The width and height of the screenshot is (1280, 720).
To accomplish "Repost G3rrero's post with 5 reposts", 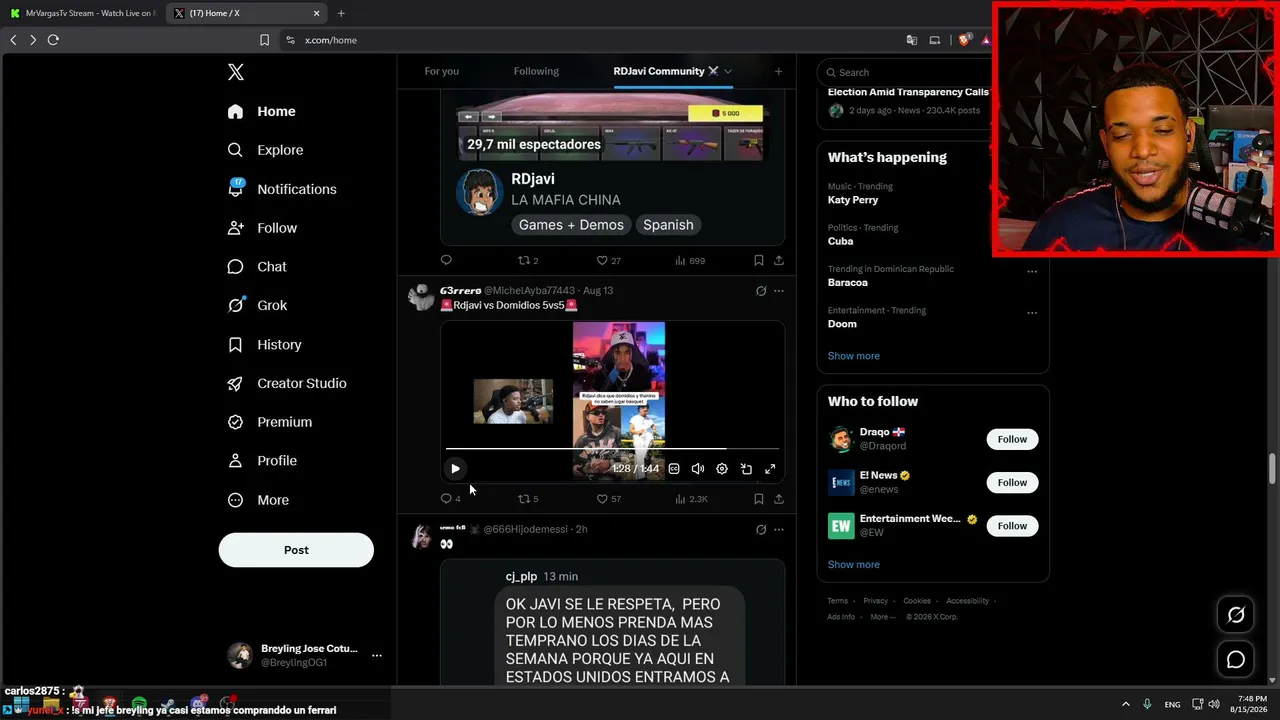I will click(x=527, y=498).
